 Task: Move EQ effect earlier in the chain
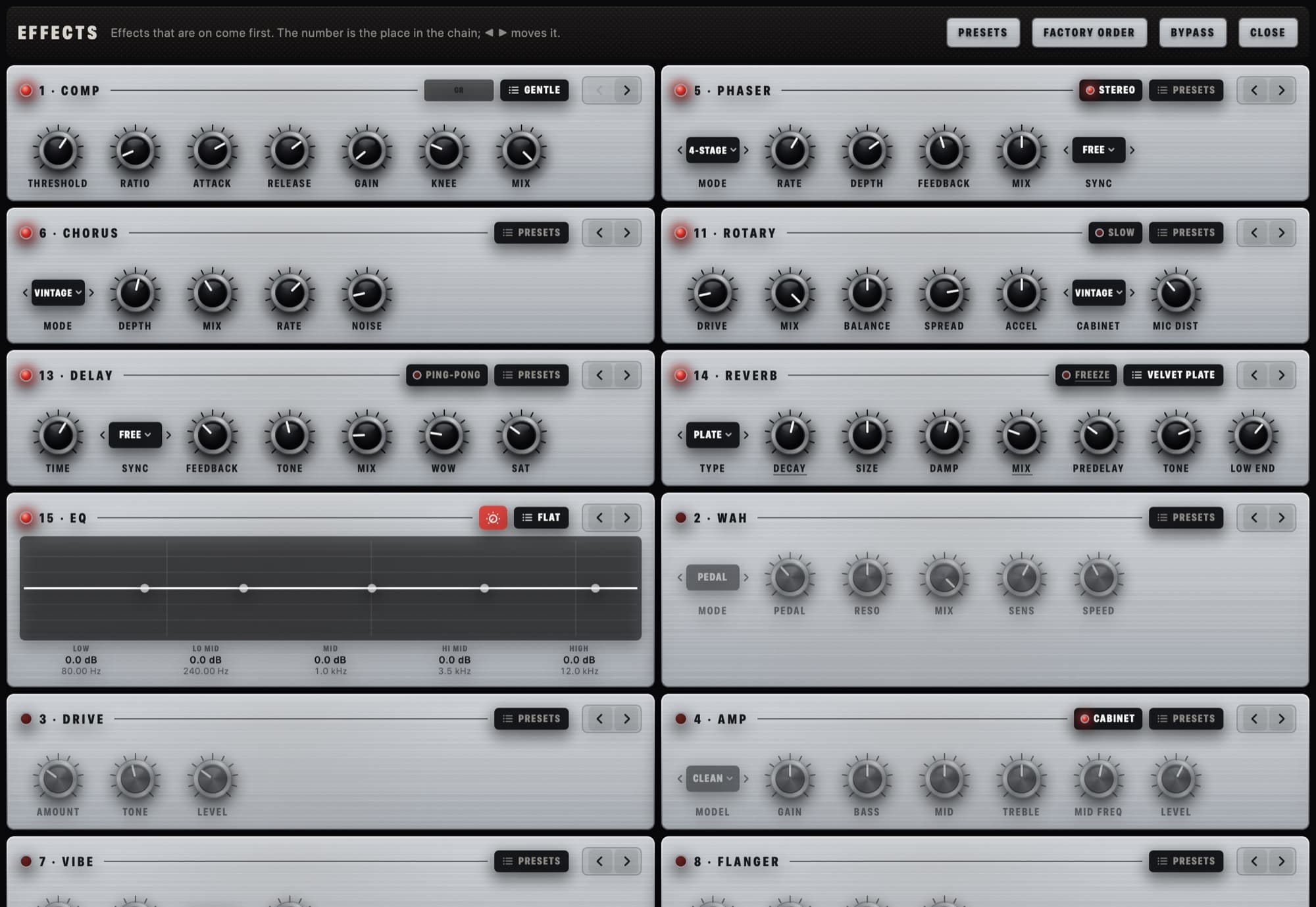pyautogui.click(x=599, y=518)
